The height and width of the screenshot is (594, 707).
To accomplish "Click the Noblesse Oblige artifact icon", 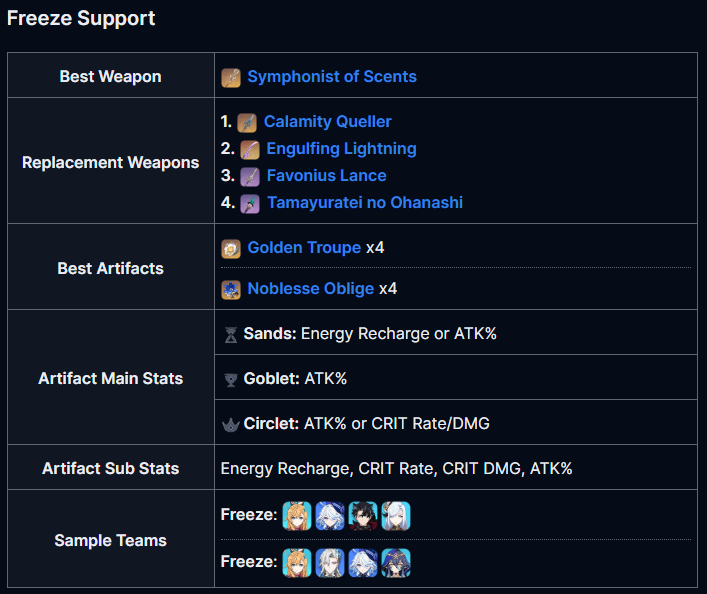I will 231,290.
